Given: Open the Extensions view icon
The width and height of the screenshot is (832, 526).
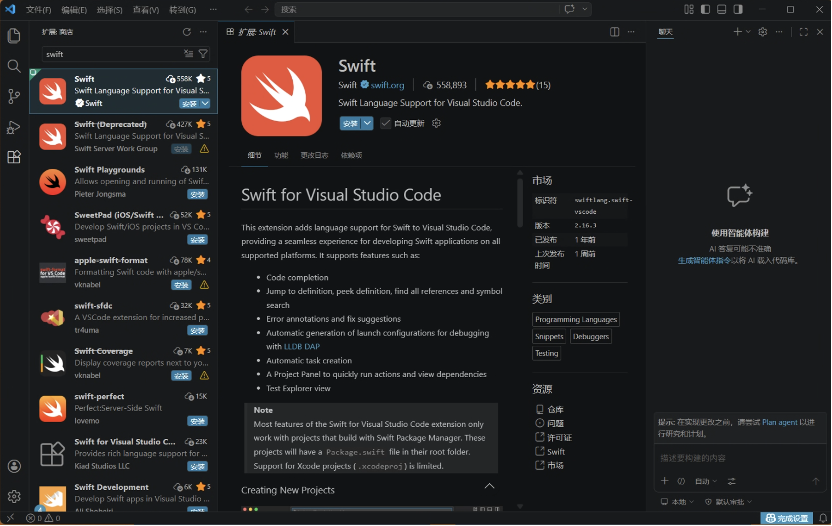Looking at the screenshot, I should point(14,157).
